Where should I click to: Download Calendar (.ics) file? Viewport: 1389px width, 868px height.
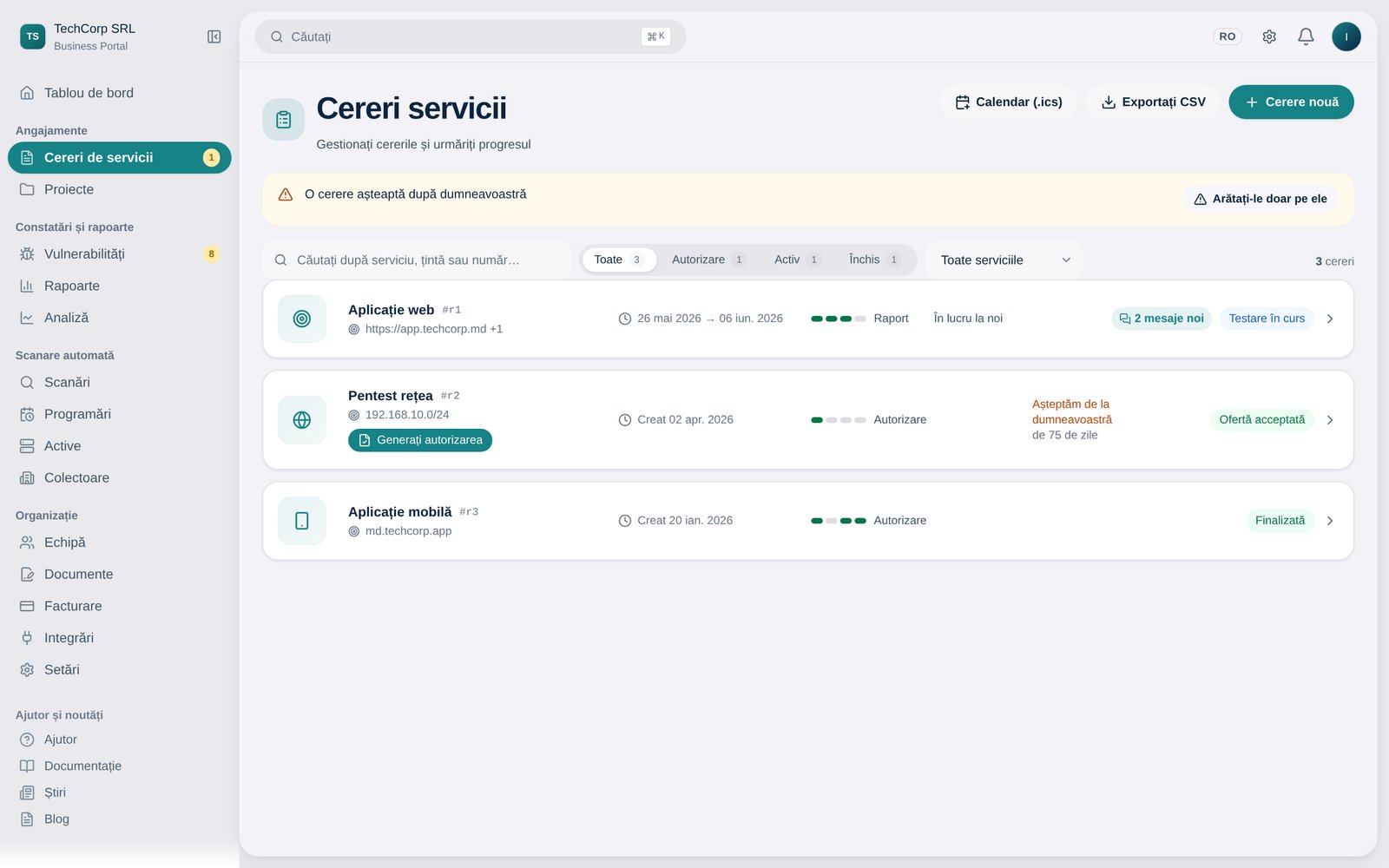[x=1009, y=102]
